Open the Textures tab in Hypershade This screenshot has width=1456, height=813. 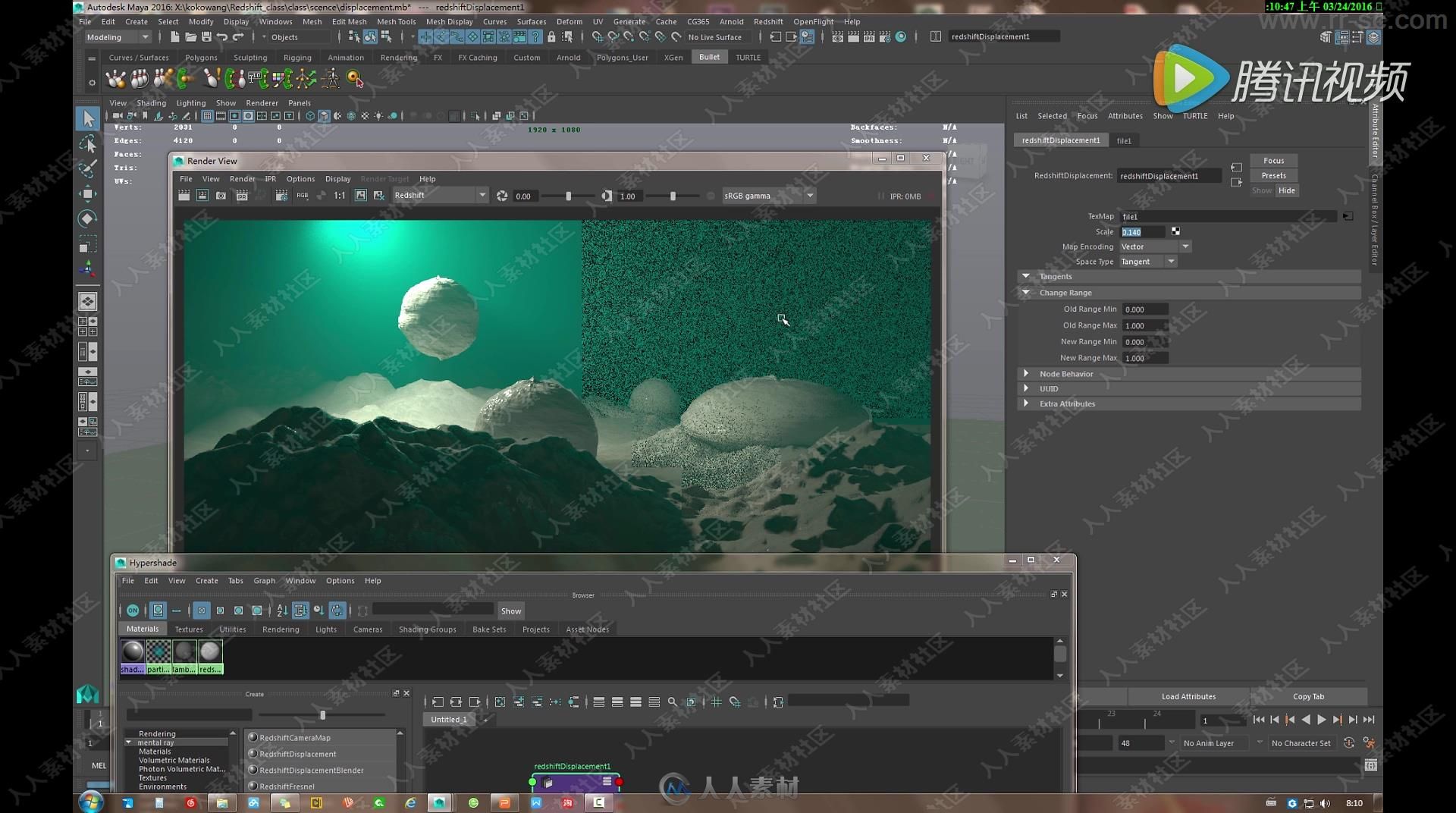tap(189, 629)
